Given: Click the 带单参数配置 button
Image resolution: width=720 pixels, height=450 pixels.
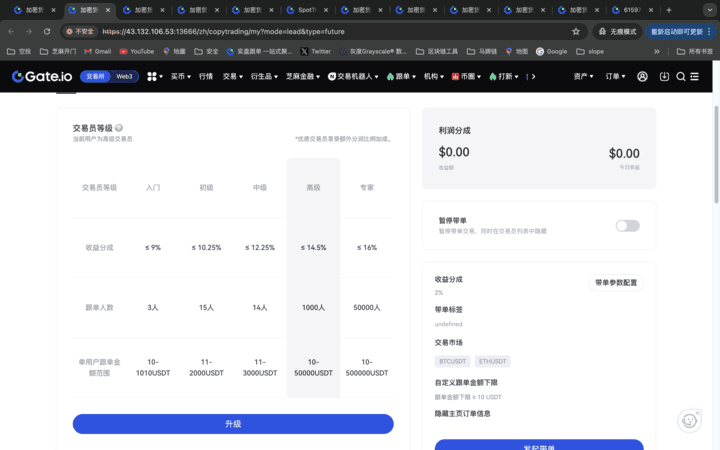Looking at the screenshot, I should pos(615,283).
